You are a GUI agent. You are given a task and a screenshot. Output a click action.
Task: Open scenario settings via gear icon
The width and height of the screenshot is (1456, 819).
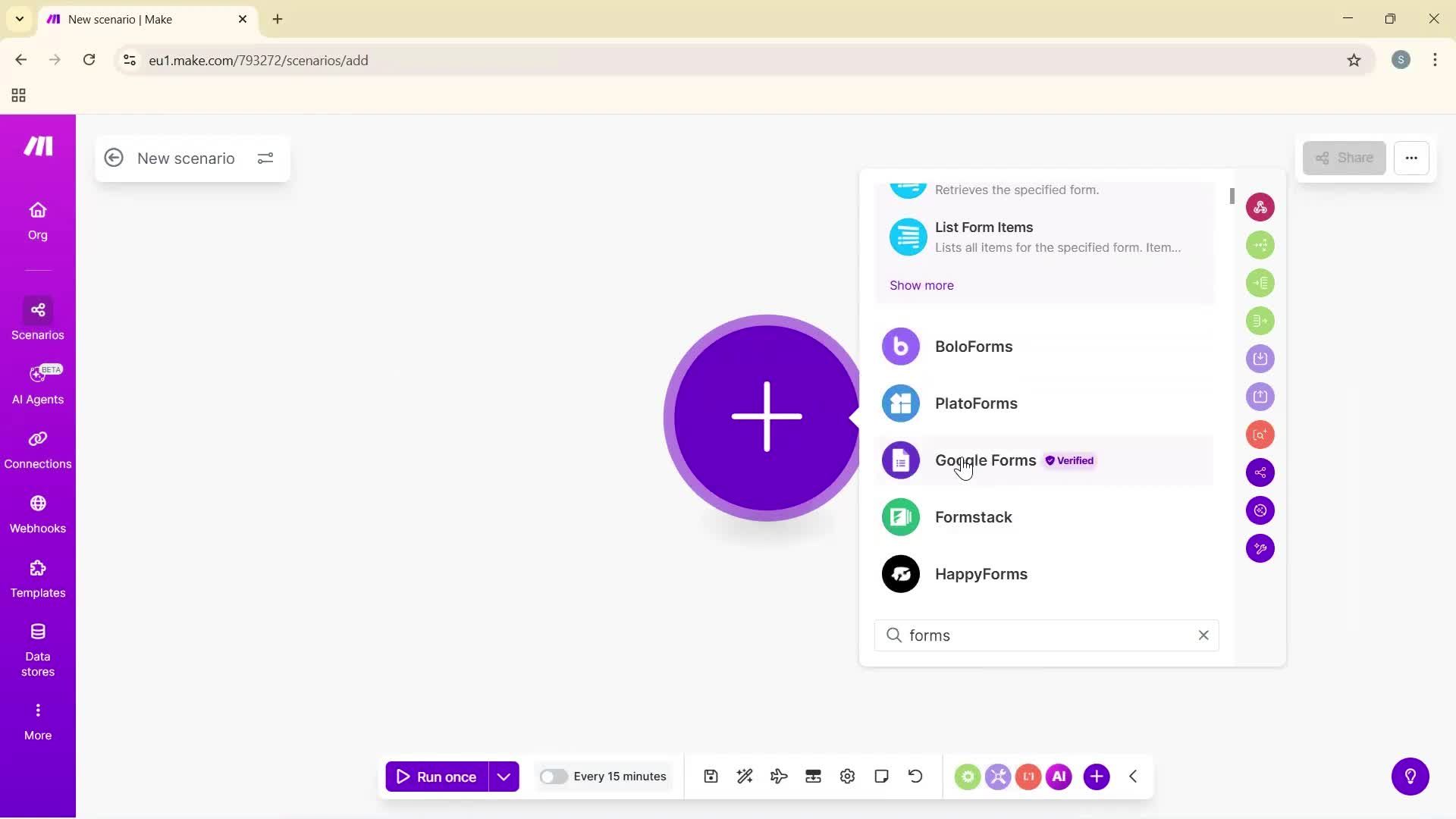847,776
